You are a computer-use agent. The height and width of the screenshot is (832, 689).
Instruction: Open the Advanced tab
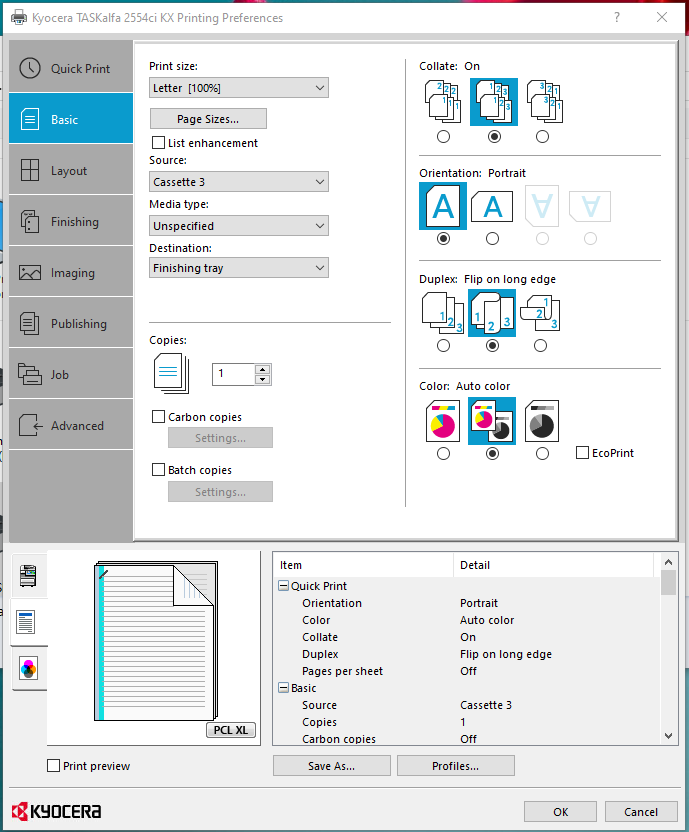click(71, 424)
